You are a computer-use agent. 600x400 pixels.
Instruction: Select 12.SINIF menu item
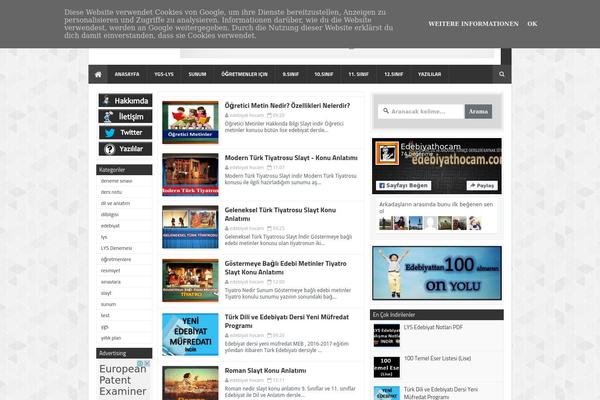point(394,74)
